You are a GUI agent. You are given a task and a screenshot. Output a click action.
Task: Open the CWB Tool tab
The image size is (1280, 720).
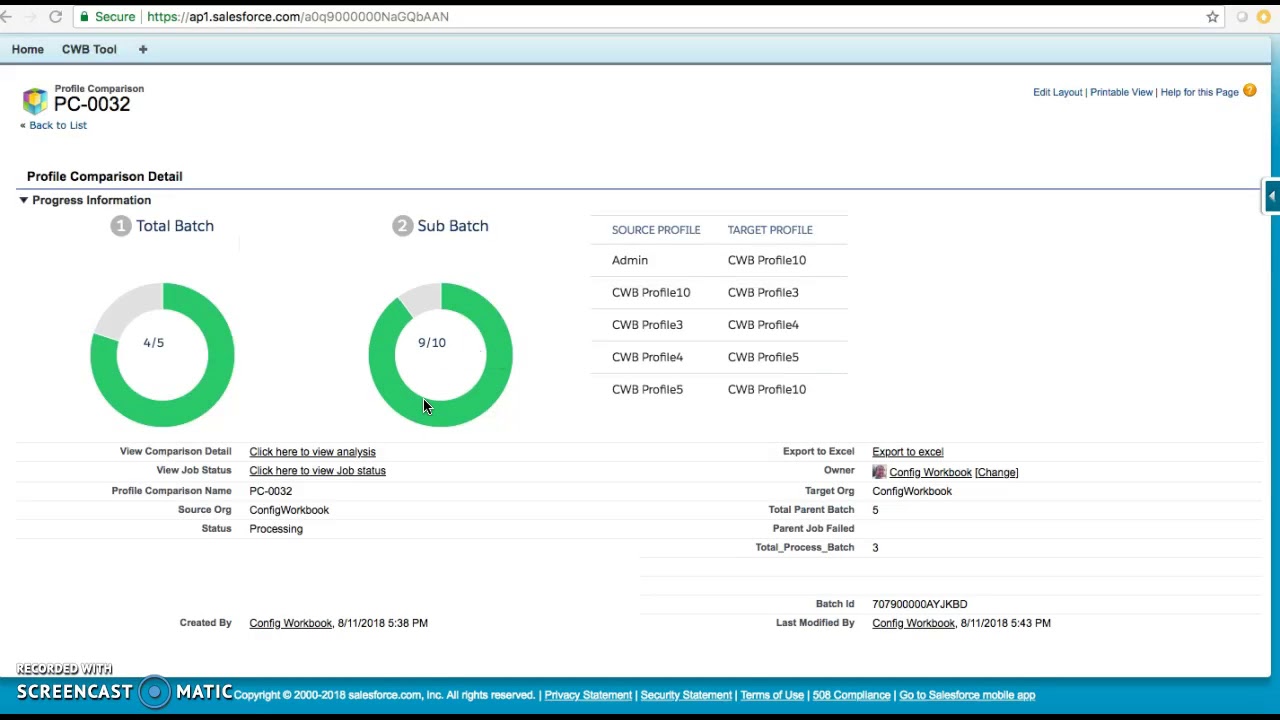pos(89,49)
